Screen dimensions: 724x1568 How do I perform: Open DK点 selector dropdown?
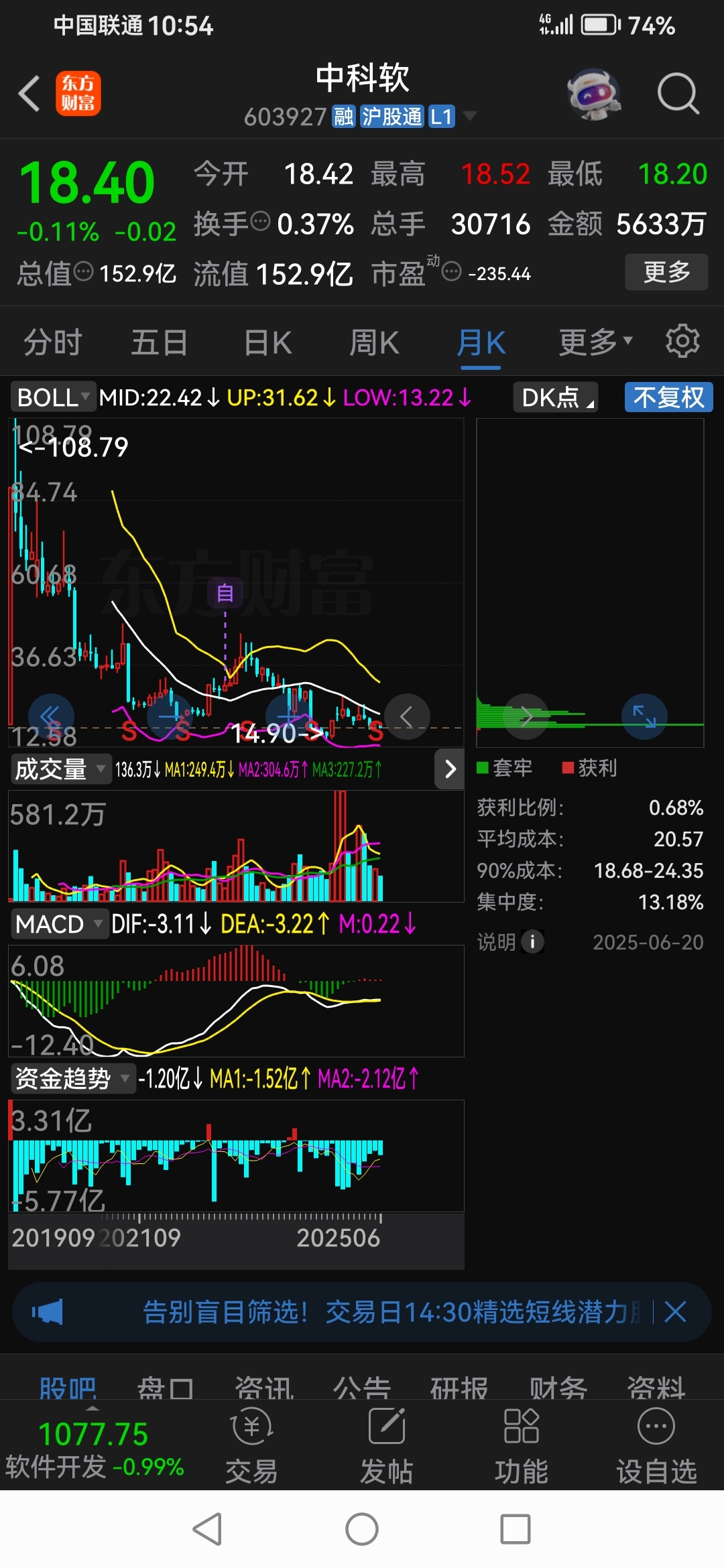coord(555,397)
